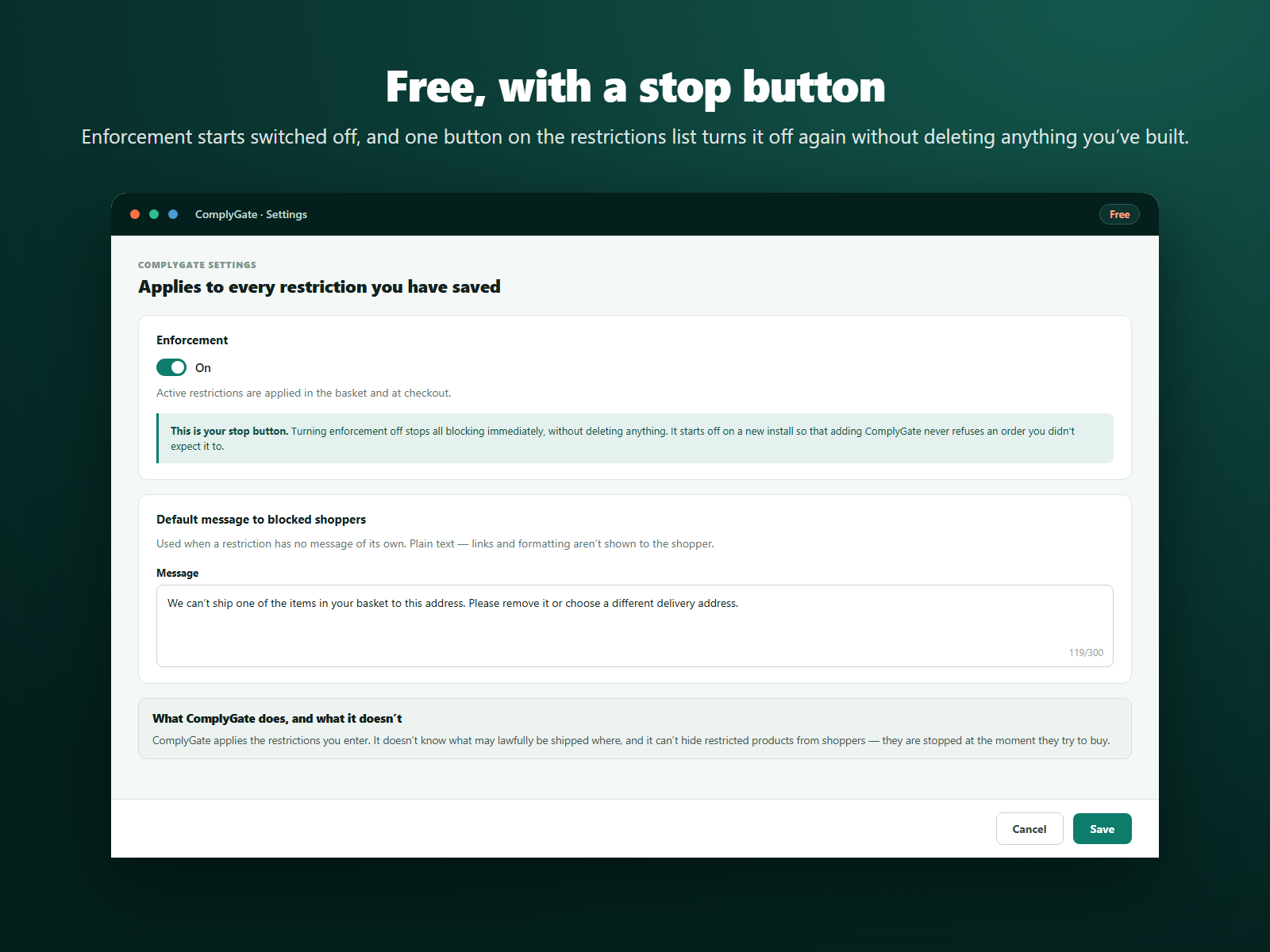
Task: Click the Free plan badge
Action: pyautogui.click(x=1119, y=214)
